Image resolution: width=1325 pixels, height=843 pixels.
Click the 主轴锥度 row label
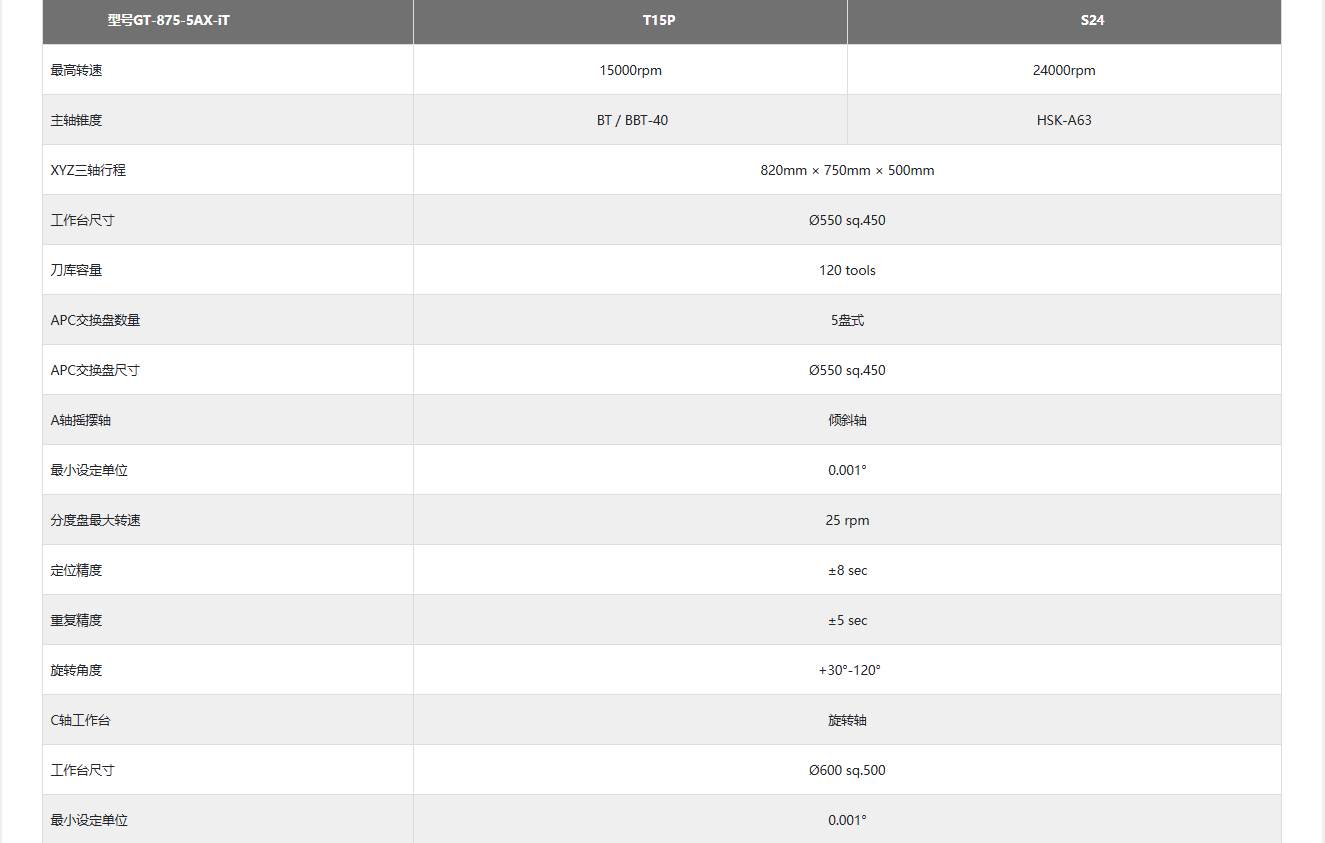click(77, 120)
